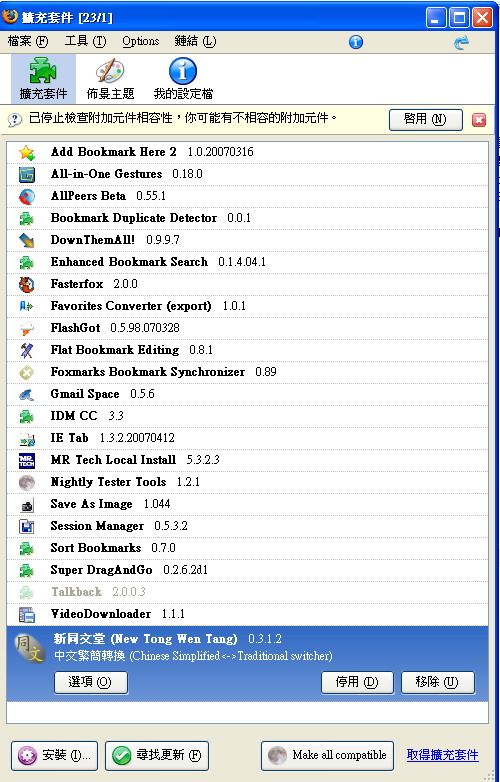Click the 選項 (O) button
500x782 pixels.
coord(91,682)
